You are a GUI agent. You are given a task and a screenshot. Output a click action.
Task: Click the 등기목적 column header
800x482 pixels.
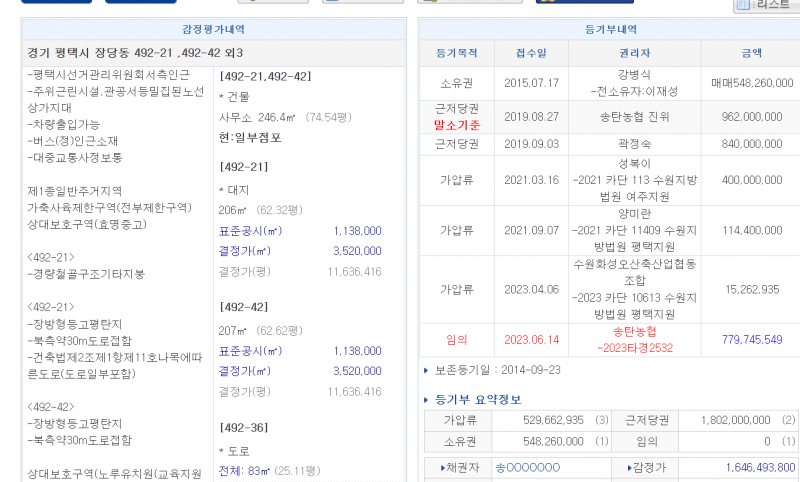(457, 52)
